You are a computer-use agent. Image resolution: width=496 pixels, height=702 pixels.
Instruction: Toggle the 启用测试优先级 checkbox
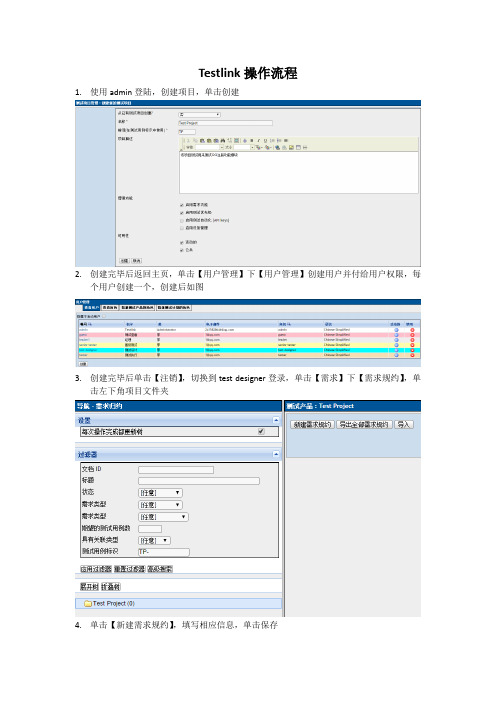(x=182, y=213)
